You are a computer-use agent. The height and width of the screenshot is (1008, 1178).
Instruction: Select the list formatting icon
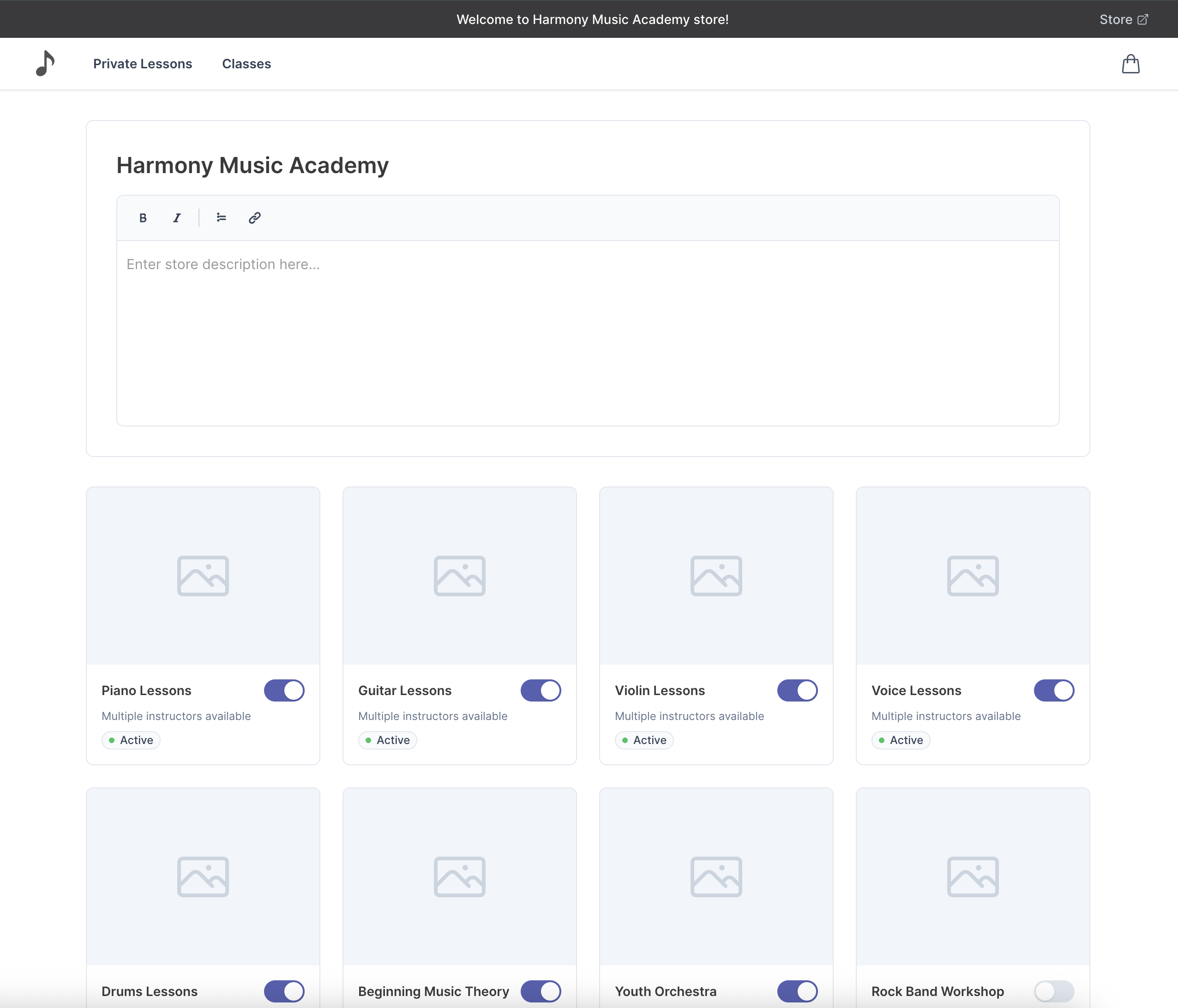click(x=221, y=218)
